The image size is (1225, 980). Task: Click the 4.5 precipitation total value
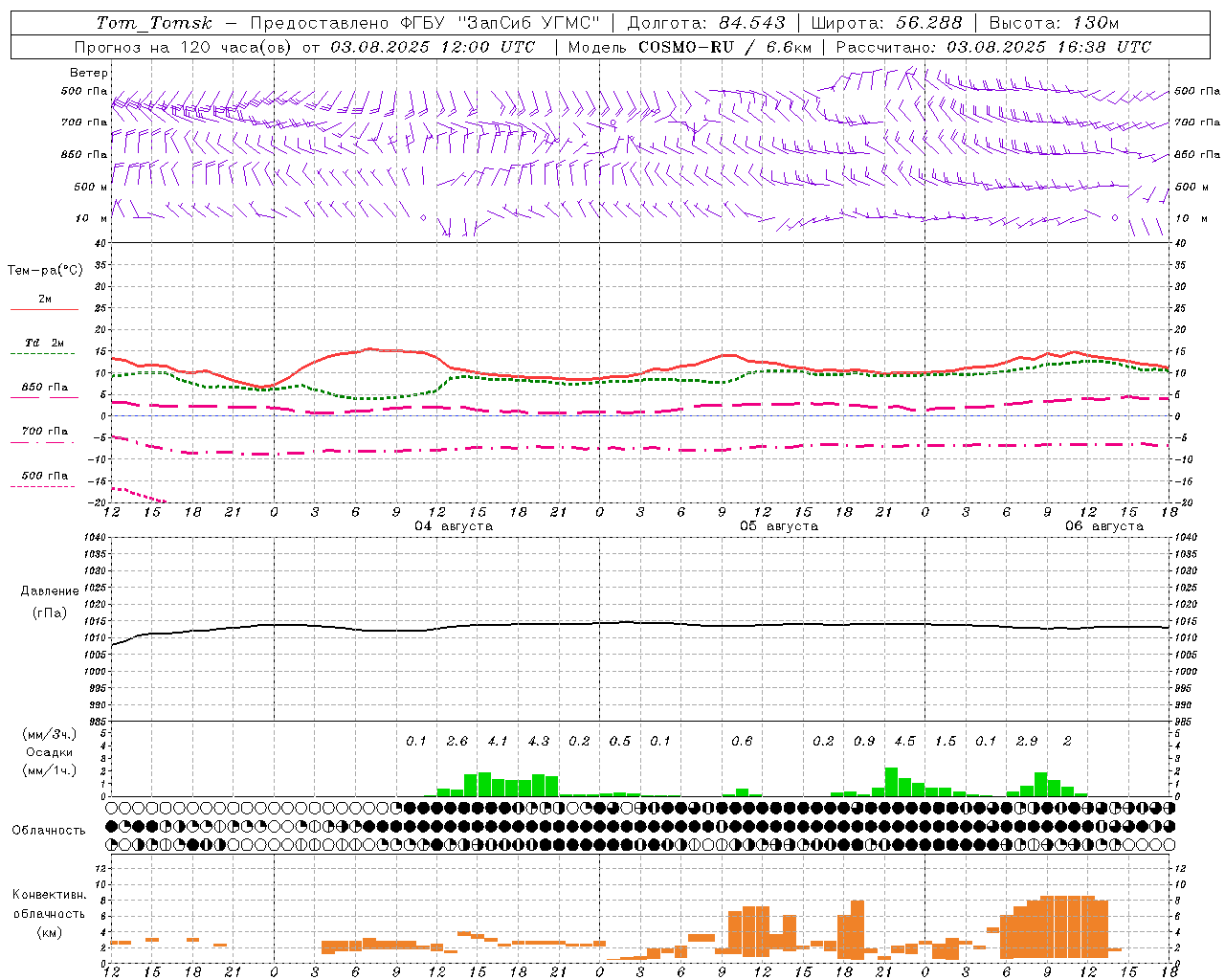[x=904, y=742]
